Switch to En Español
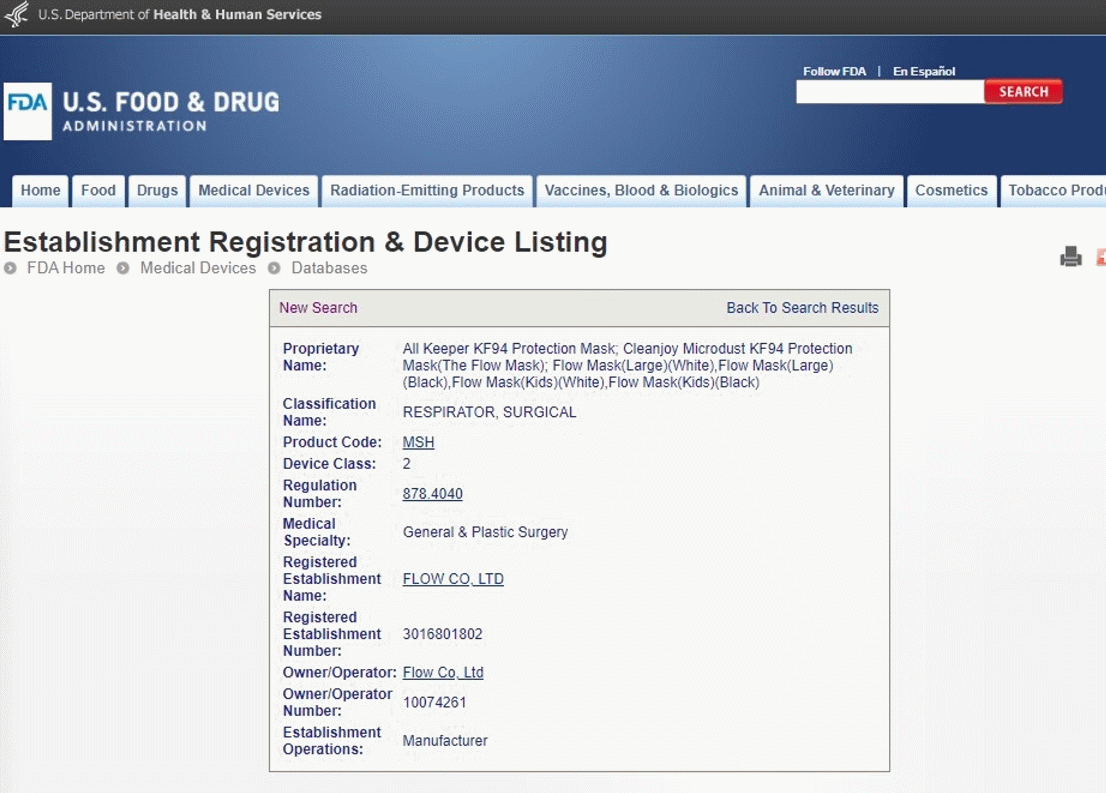The width and height of the screenshot is (1106, 793). (924, 71)
